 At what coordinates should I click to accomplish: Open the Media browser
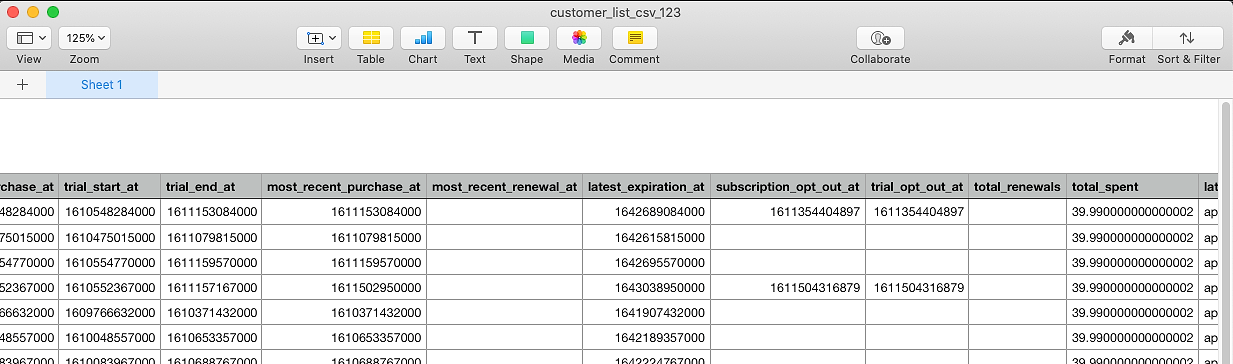pos(579,38)
